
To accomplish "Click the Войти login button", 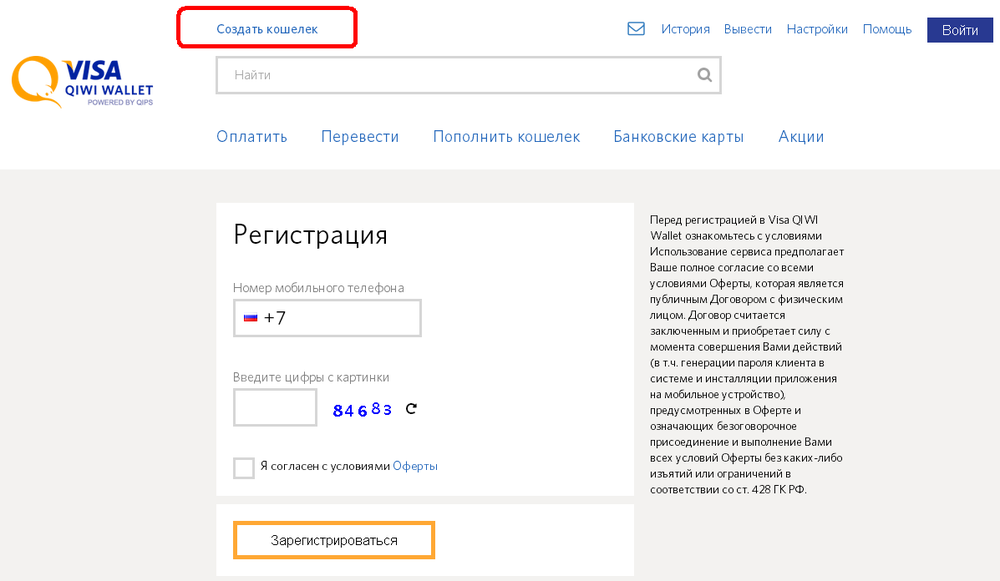I will pos(960,30).
